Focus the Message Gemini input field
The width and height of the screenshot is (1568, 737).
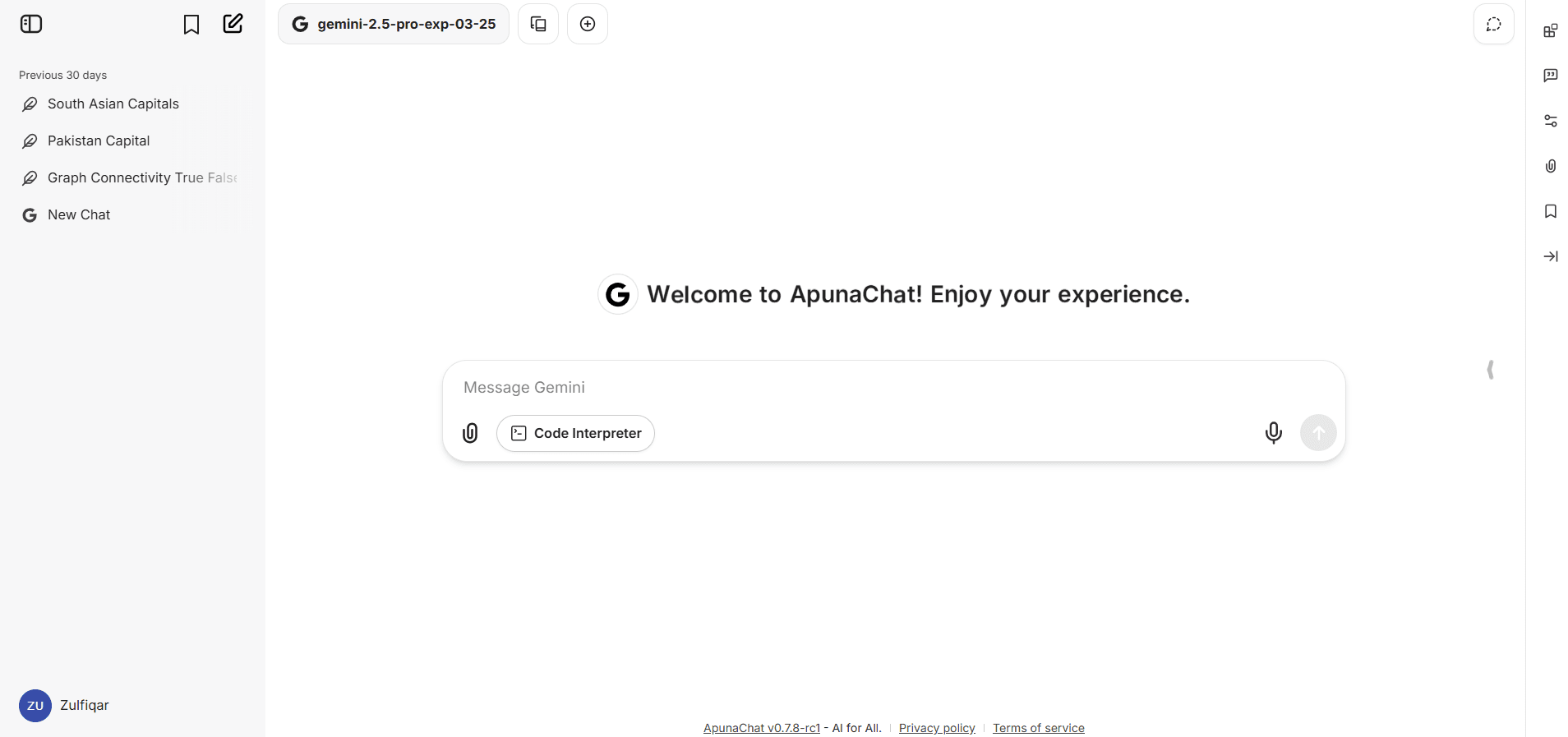[892, 387]
